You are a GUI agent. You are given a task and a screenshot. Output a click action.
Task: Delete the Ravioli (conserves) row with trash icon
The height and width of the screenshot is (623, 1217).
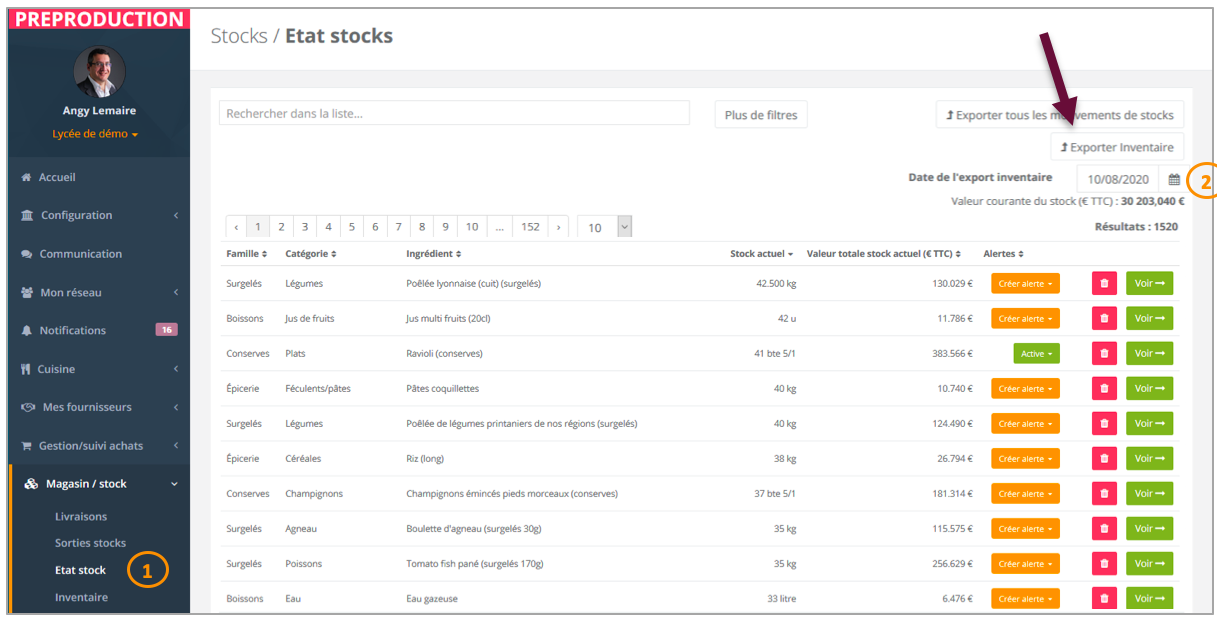pos(1104,354)
